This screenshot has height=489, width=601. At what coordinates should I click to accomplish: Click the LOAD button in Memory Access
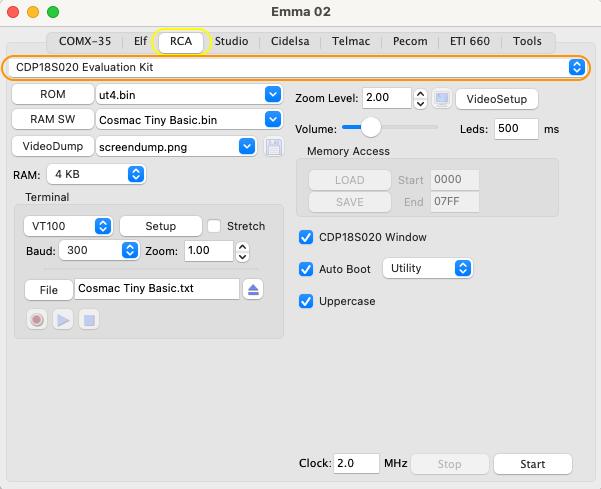click(x=350, y=180)
